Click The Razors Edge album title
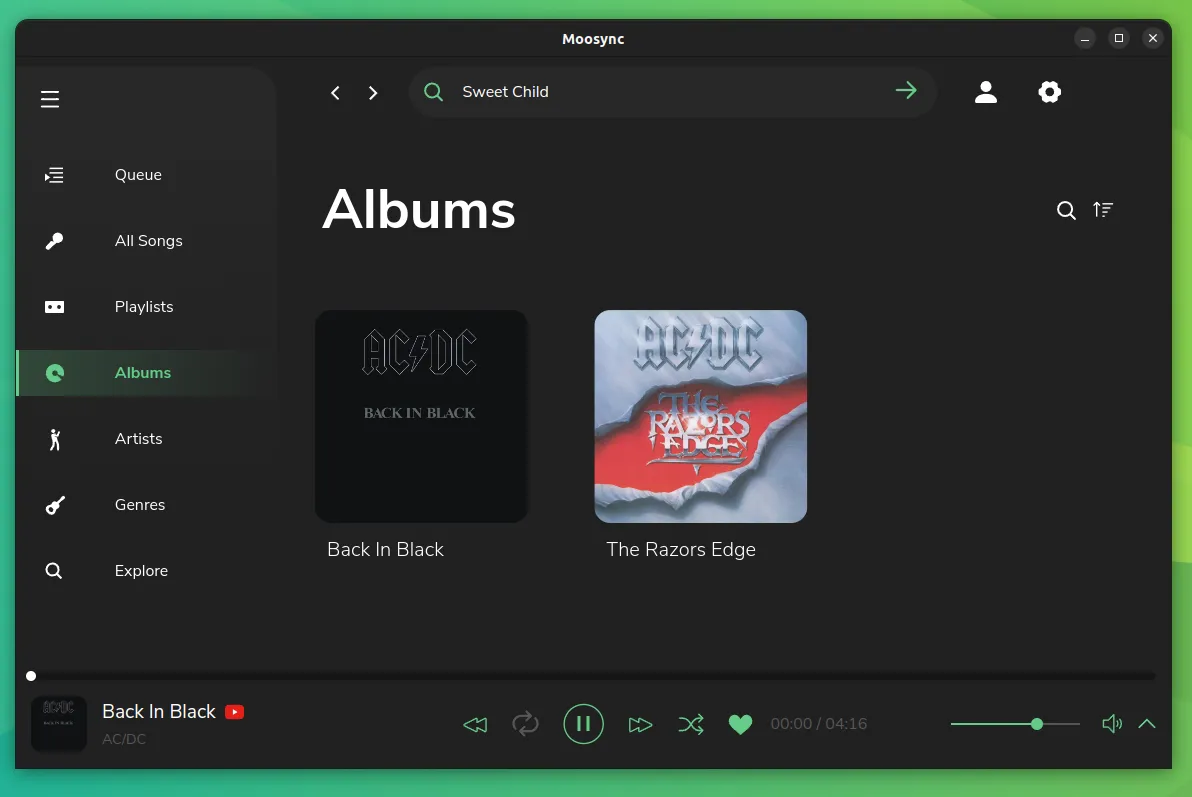Image resolution: width=1192 pixels, height=797 pixels. pos(681,550)
